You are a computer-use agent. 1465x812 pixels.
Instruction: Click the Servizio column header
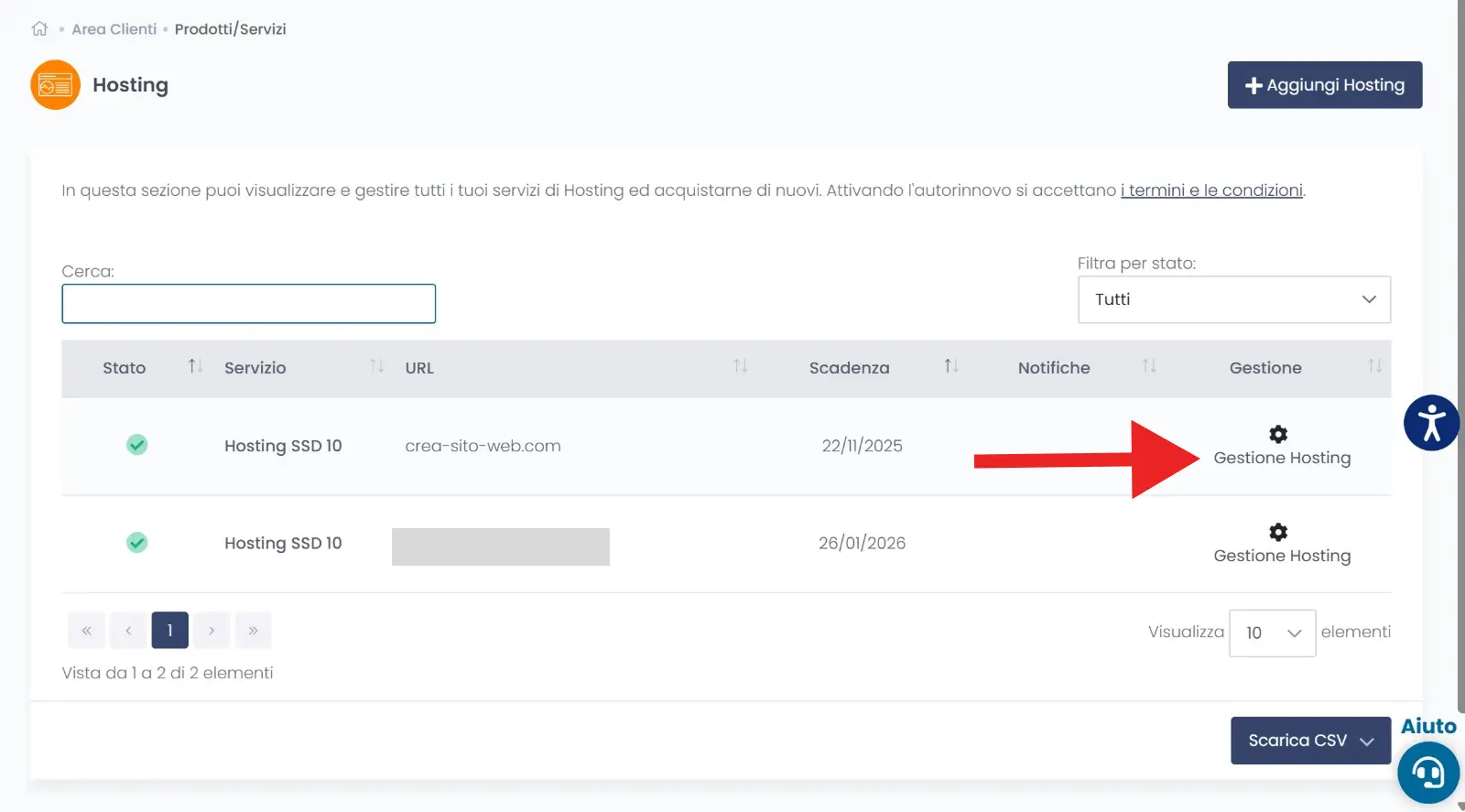click(255, 368)
